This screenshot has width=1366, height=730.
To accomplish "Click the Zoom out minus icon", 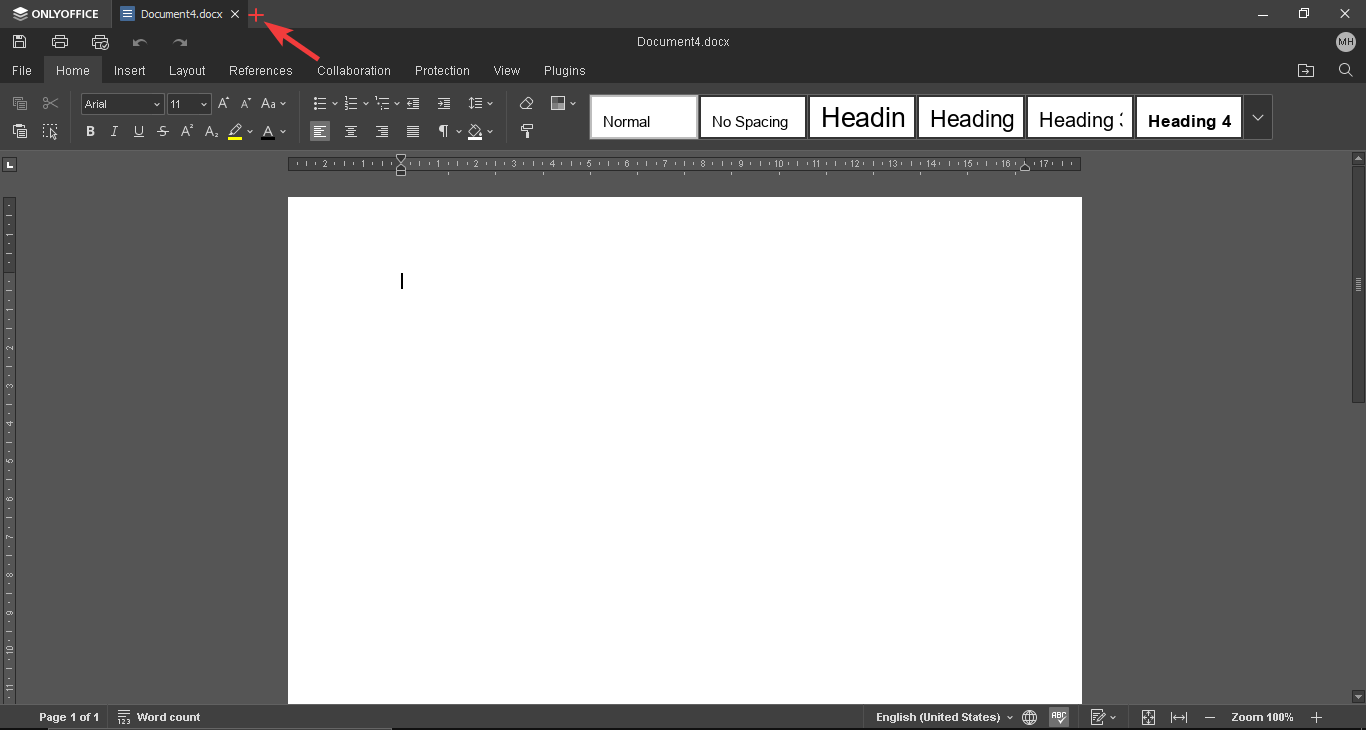I will (x=1210, y=717).
